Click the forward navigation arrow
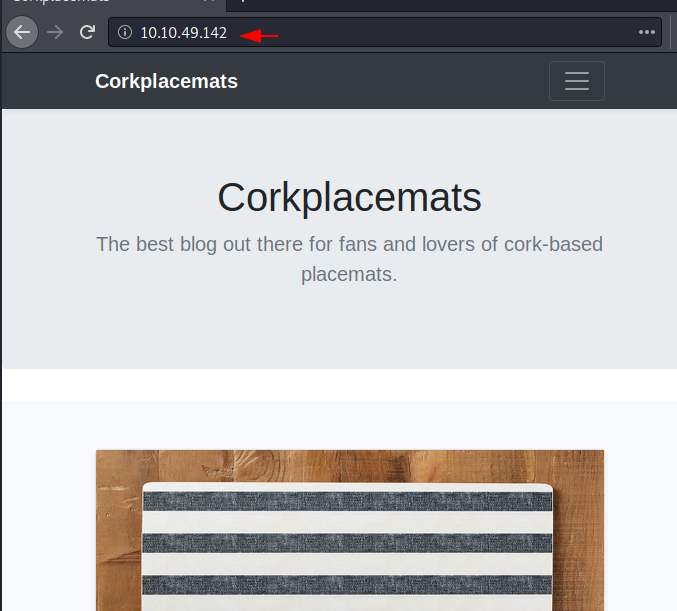The image size is (677, 611). point(55,32)
